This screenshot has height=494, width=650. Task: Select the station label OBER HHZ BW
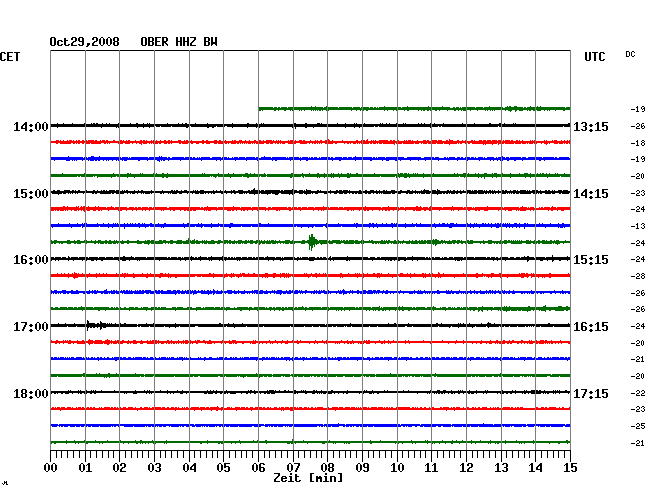[179, 42]
